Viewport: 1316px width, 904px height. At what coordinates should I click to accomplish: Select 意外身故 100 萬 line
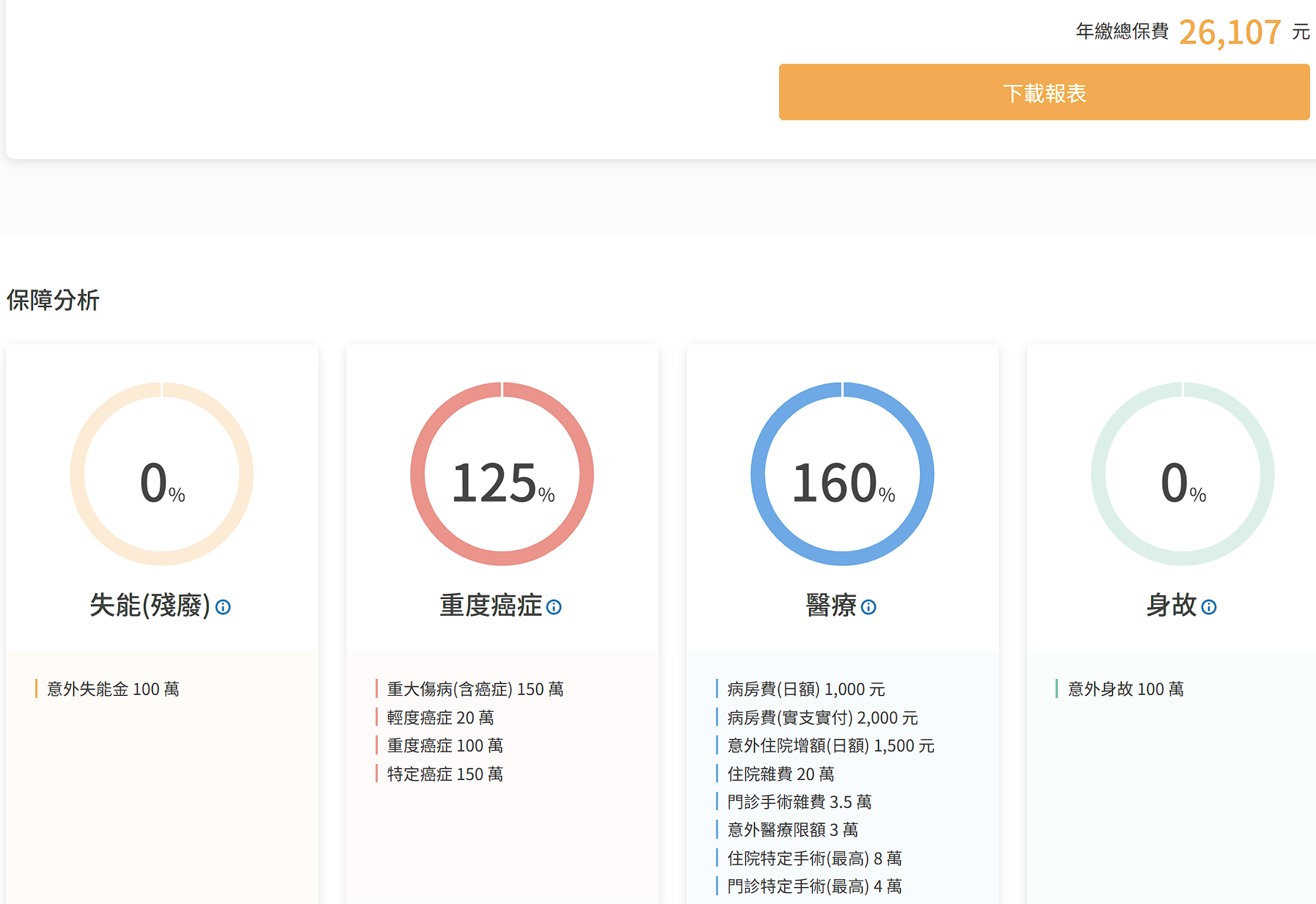point(1126,689)
